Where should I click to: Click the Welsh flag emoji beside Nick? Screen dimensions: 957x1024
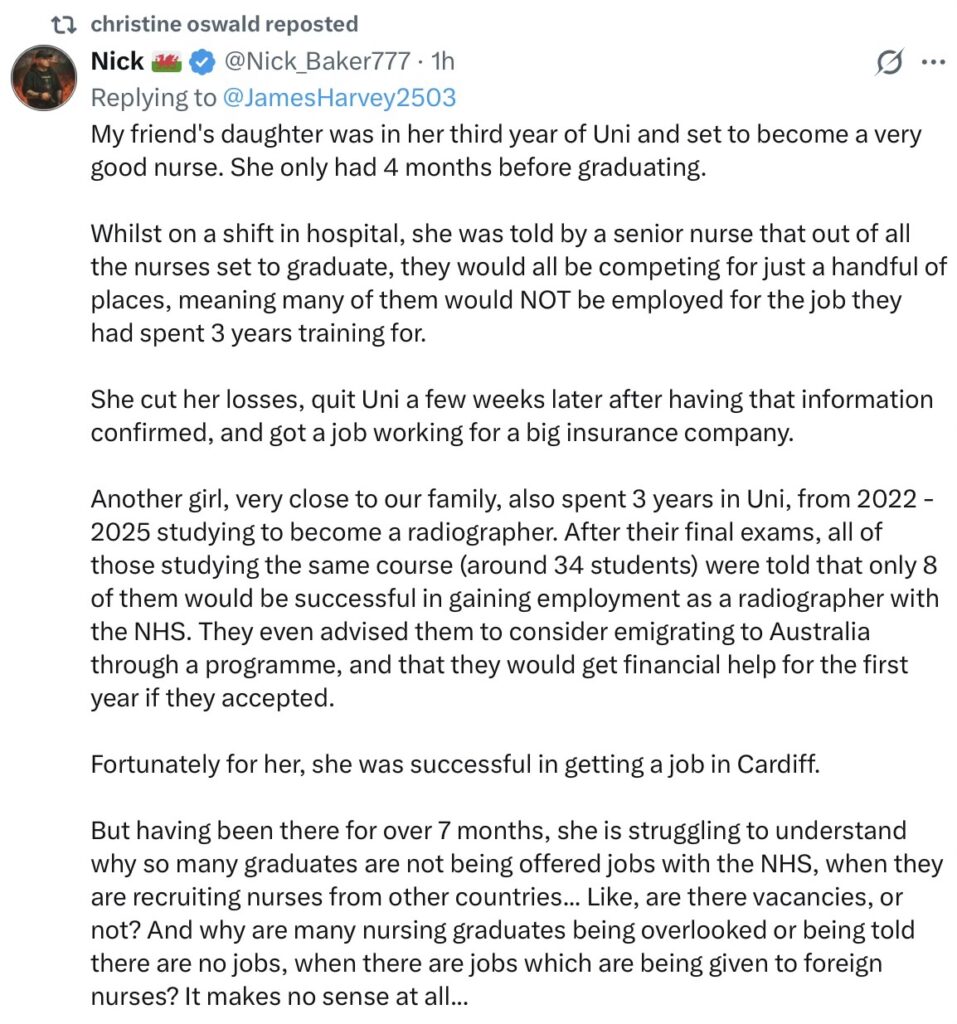[x=166, y=62]
